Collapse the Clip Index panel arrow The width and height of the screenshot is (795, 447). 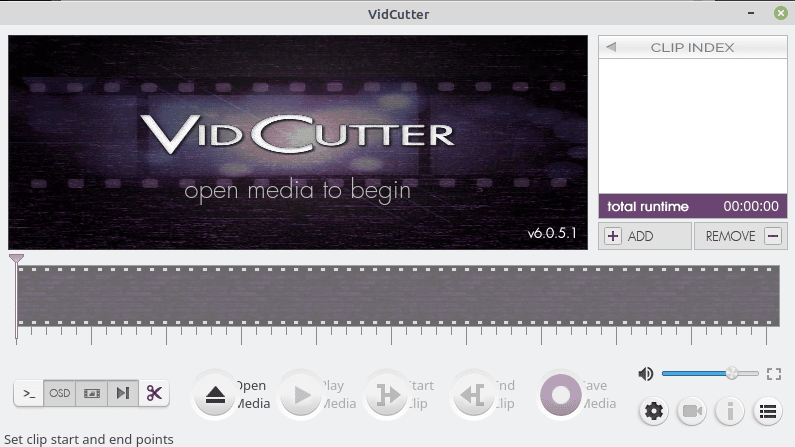[x=611, y=47]
